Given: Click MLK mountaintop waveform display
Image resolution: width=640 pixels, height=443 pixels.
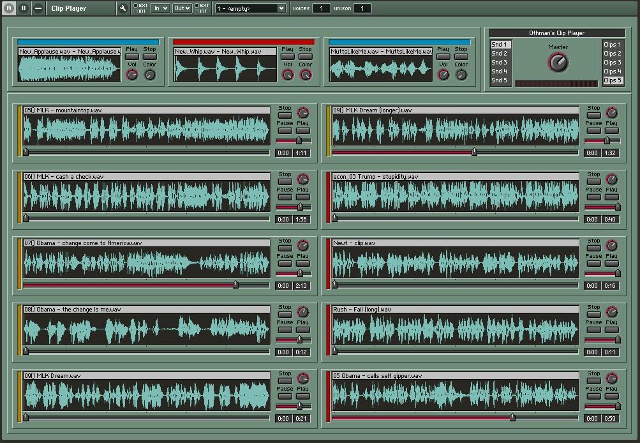Looking at the screenshot, I should tap(147, 129).
